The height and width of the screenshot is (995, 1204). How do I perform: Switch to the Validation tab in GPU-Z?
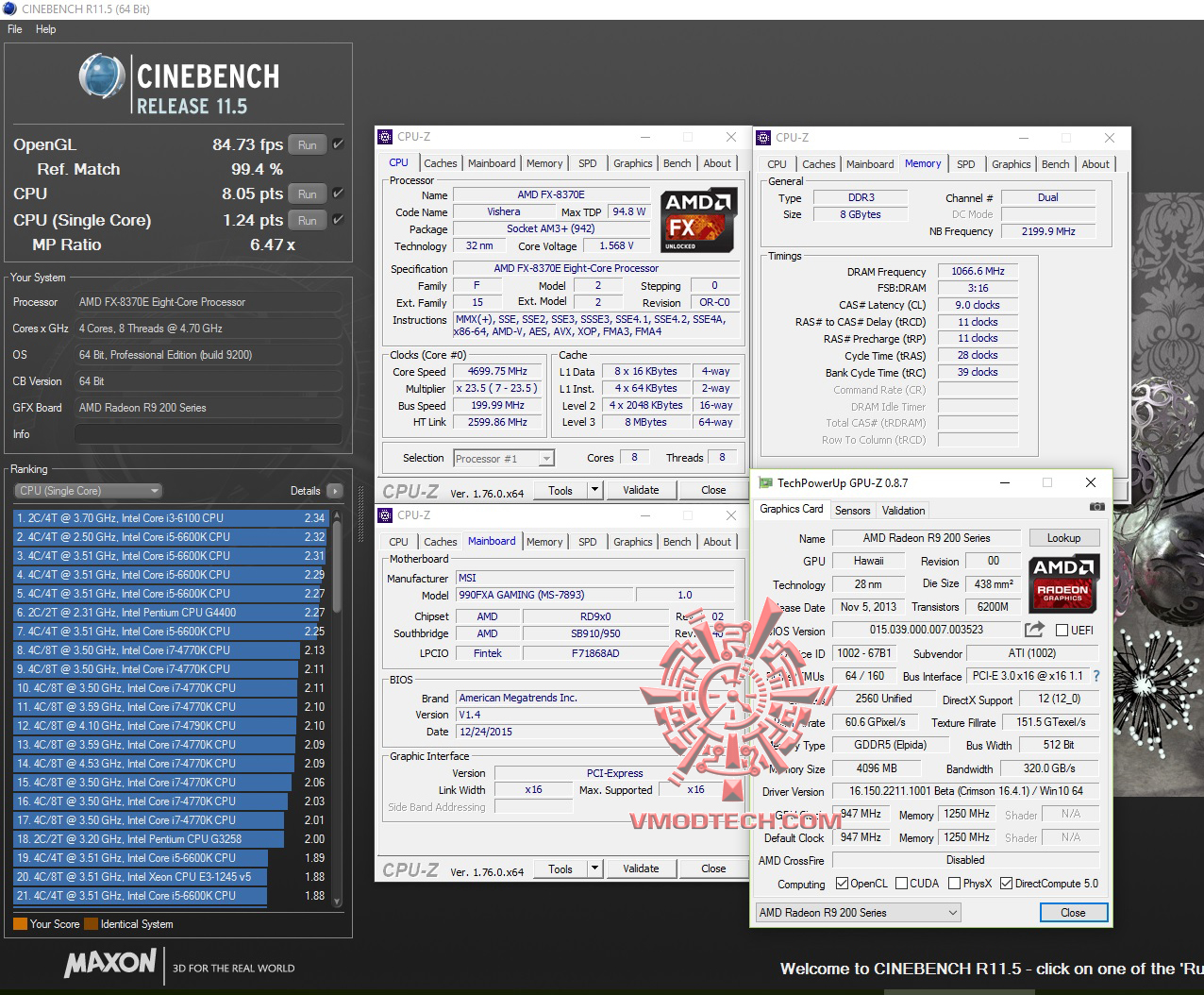(x=904, y=510)
